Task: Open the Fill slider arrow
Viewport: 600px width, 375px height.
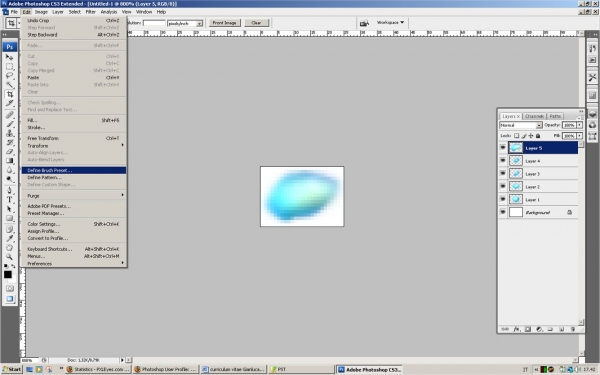Action: pos(579,136)
